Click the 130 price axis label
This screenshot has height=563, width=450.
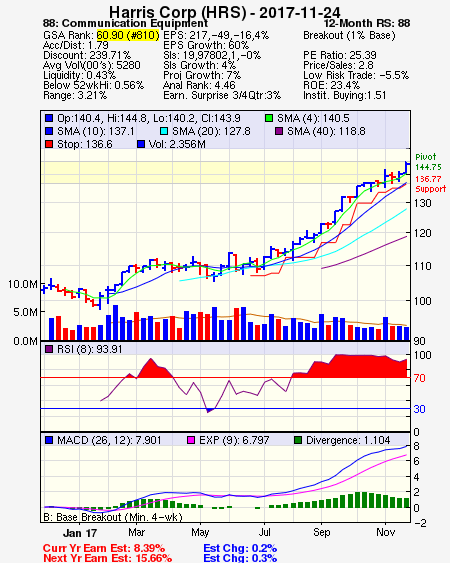[422, 203]
